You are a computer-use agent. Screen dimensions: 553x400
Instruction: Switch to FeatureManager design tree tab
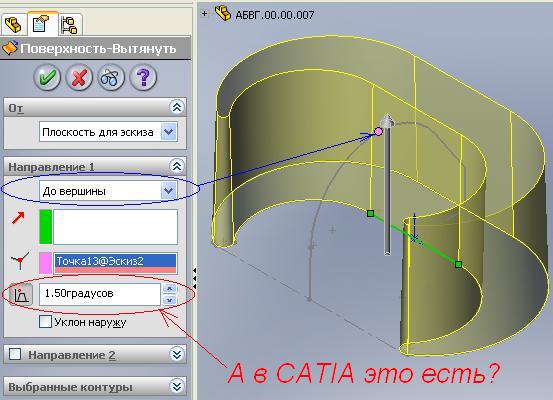(13, 25)
